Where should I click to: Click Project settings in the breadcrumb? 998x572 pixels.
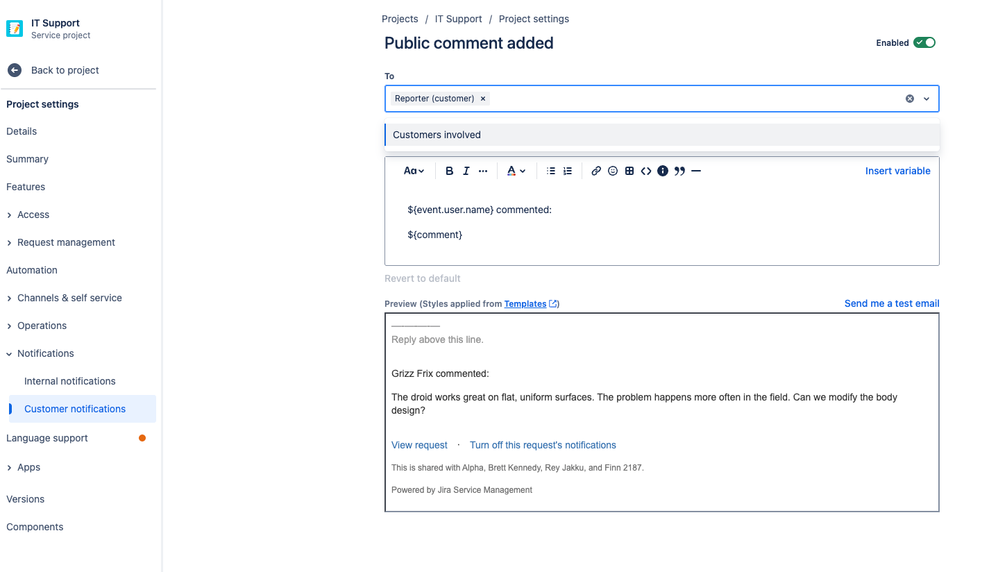coord(534,19)
